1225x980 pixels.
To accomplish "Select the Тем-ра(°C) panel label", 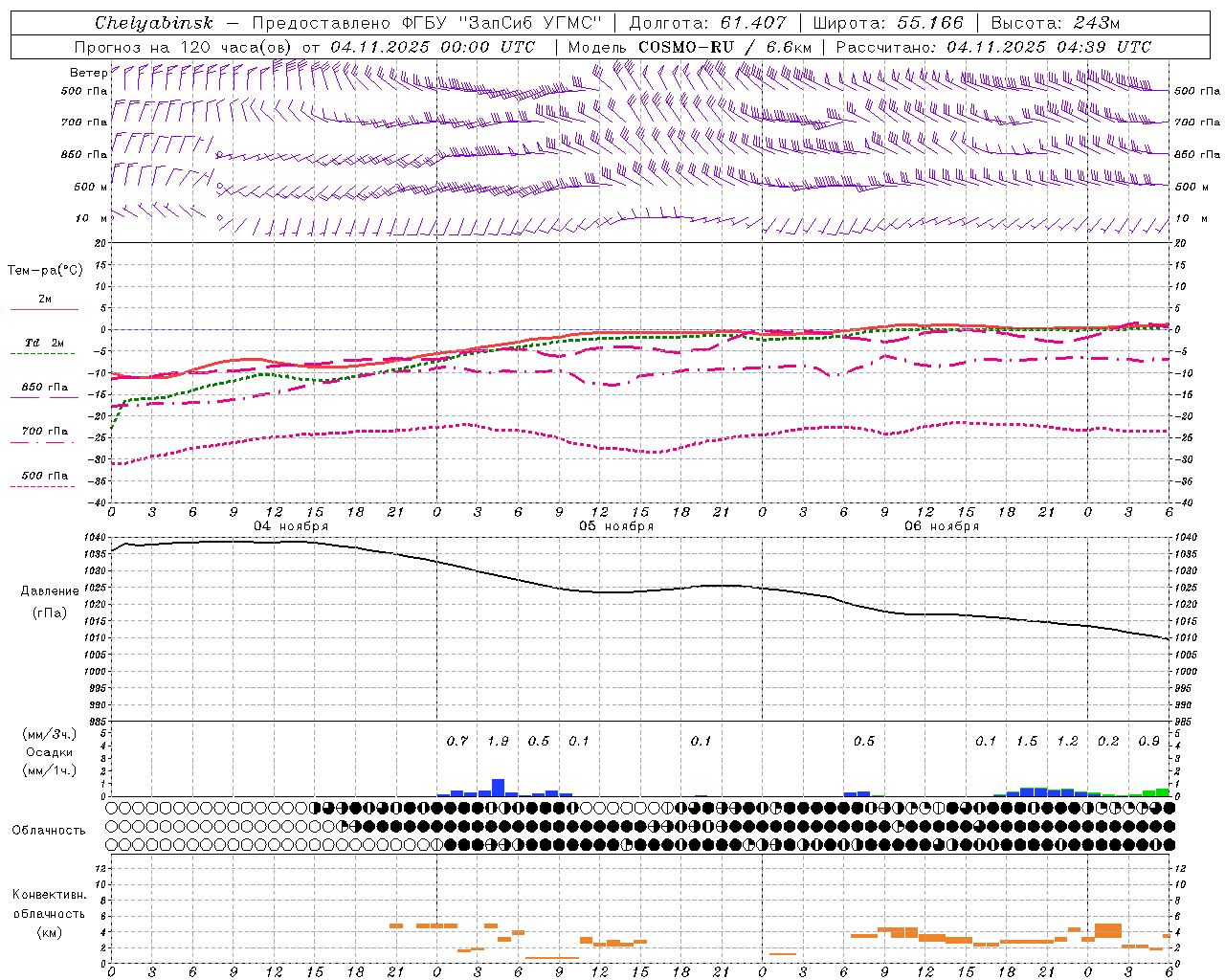I will tap(45, 271).
